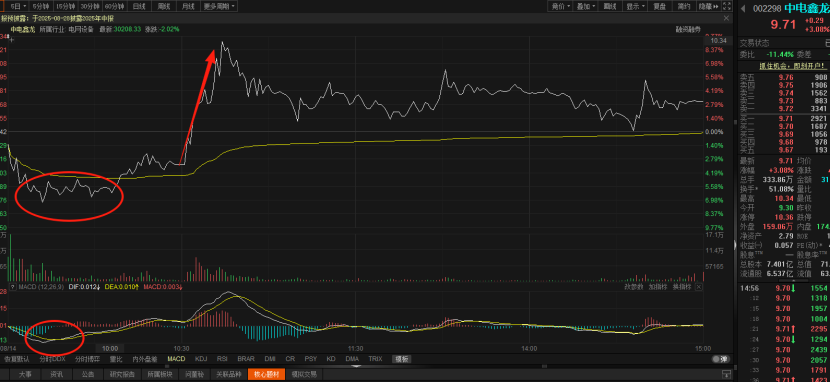Screen dimensions: 830x382
Task: Click 改参数 for the MACD indicator
Action: (633, 287)
